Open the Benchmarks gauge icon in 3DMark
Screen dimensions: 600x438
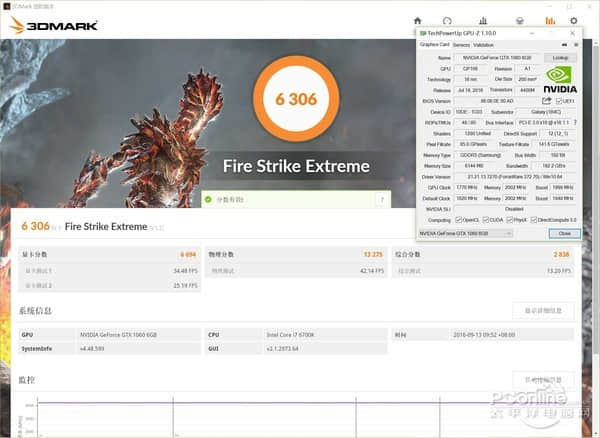[447, 21]
